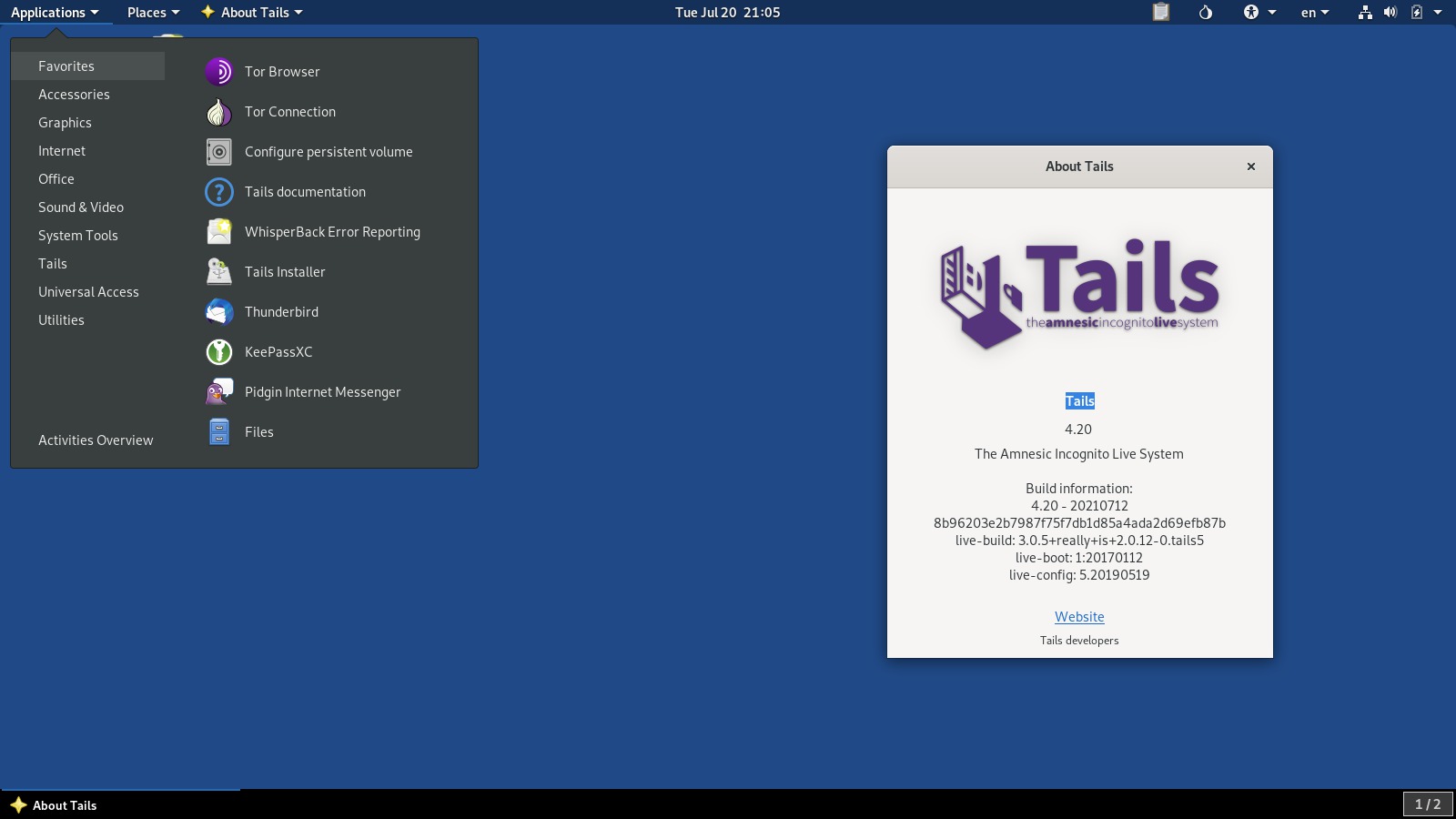Click the Tor onion status icon

(1206, 12)
